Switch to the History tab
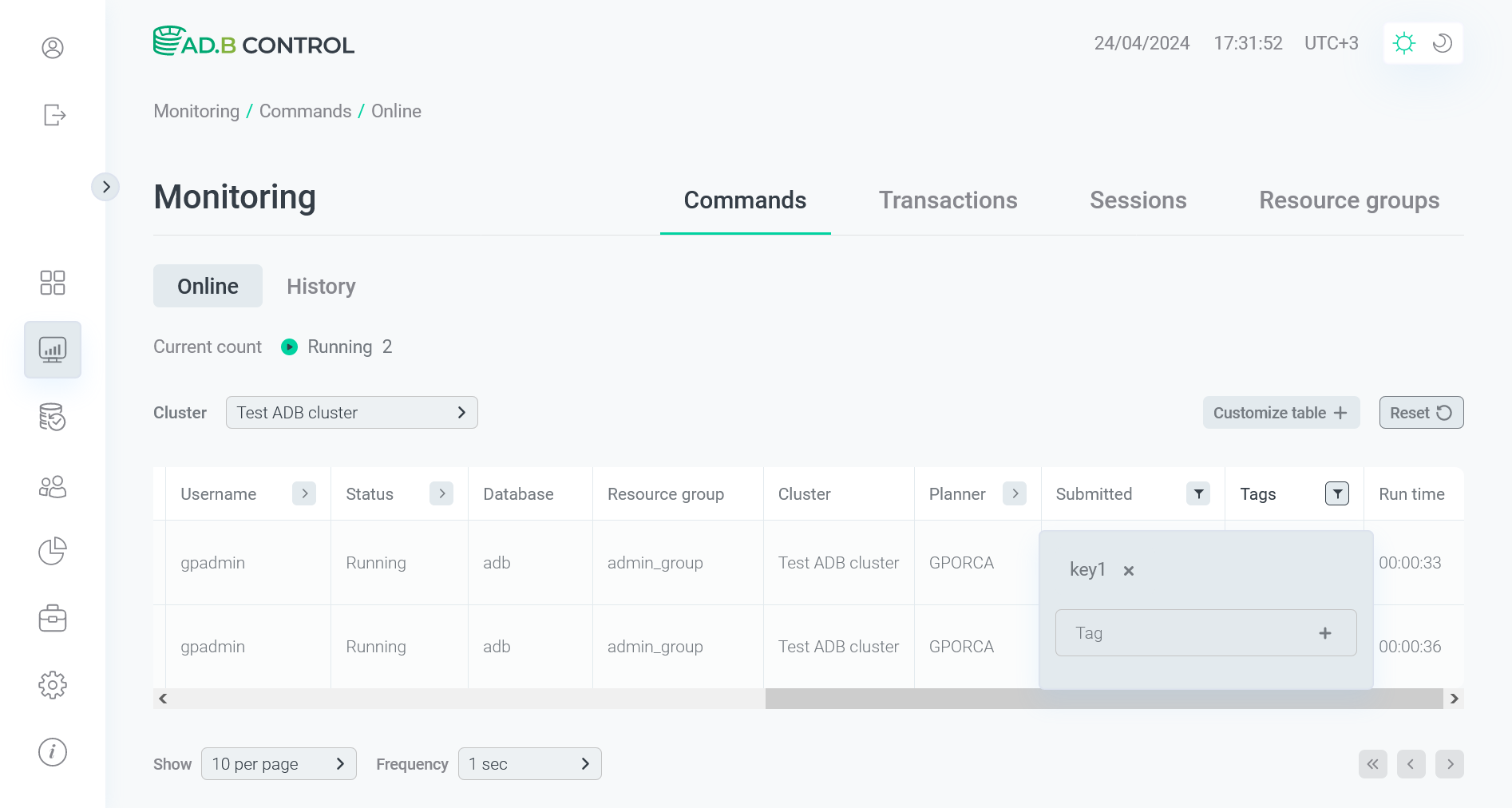Screen dimensions: 1512x808 coord(321,287)
